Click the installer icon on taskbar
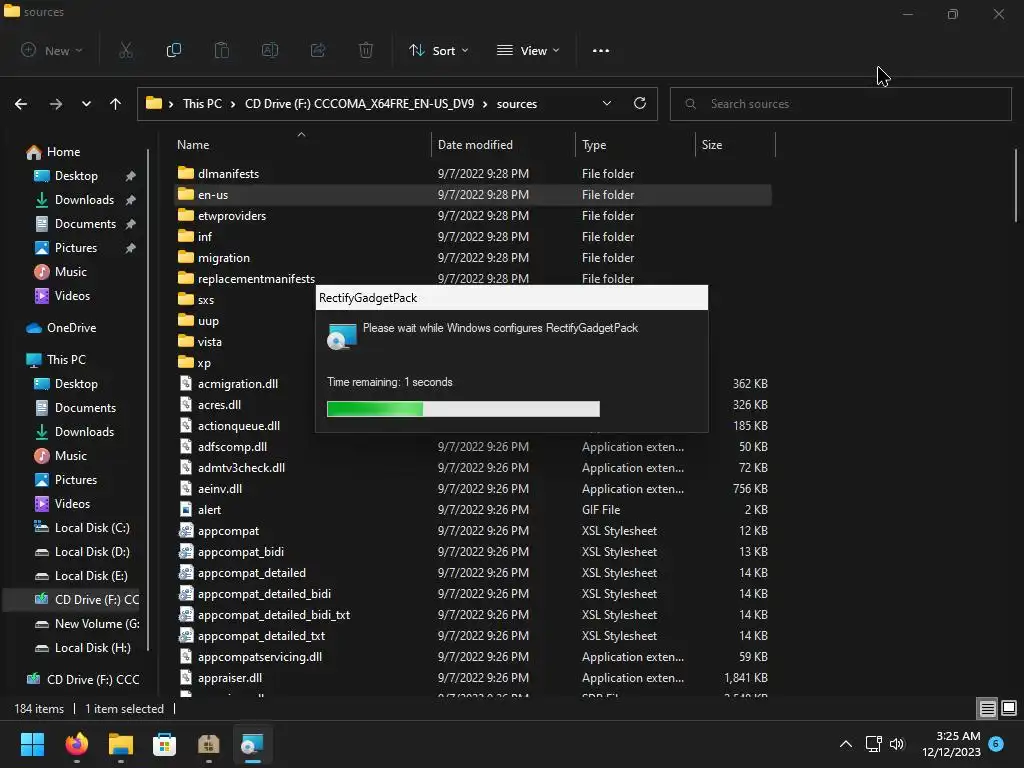The height and width of the screenshot is (768, 1024). (252, 744)
